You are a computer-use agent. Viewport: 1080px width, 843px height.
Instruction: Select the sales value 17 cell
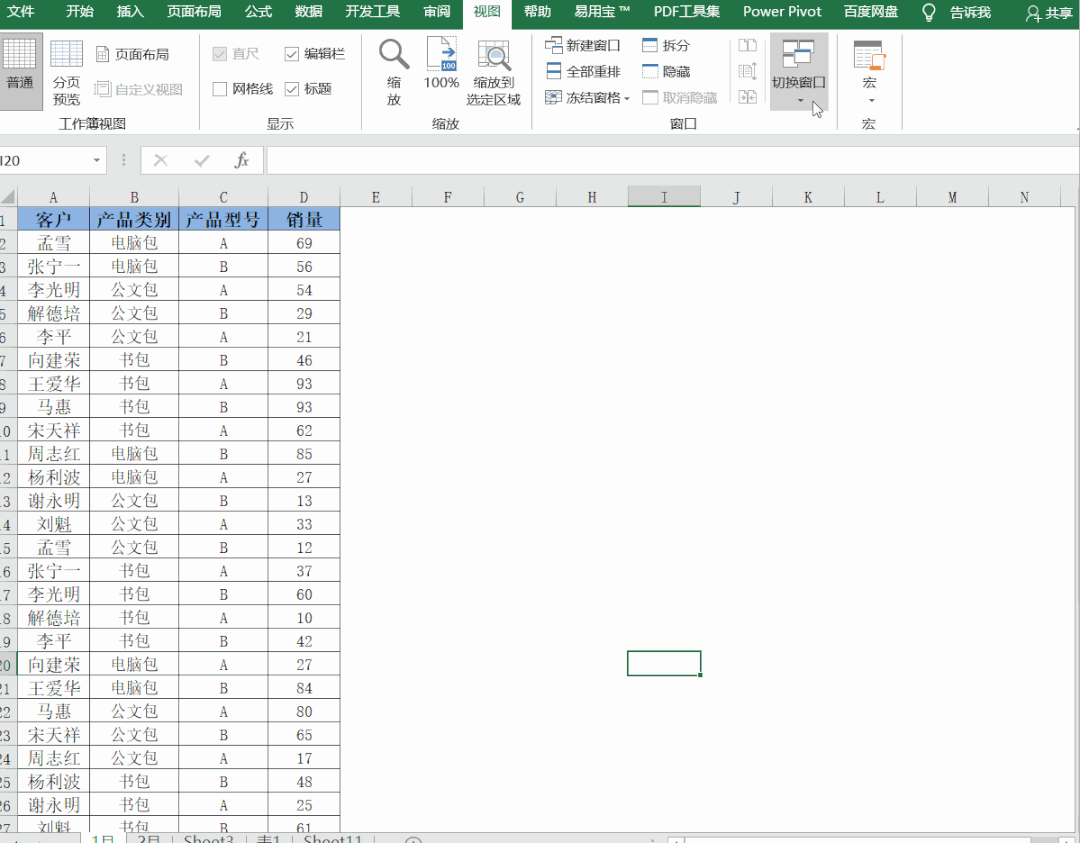(304, 758)
